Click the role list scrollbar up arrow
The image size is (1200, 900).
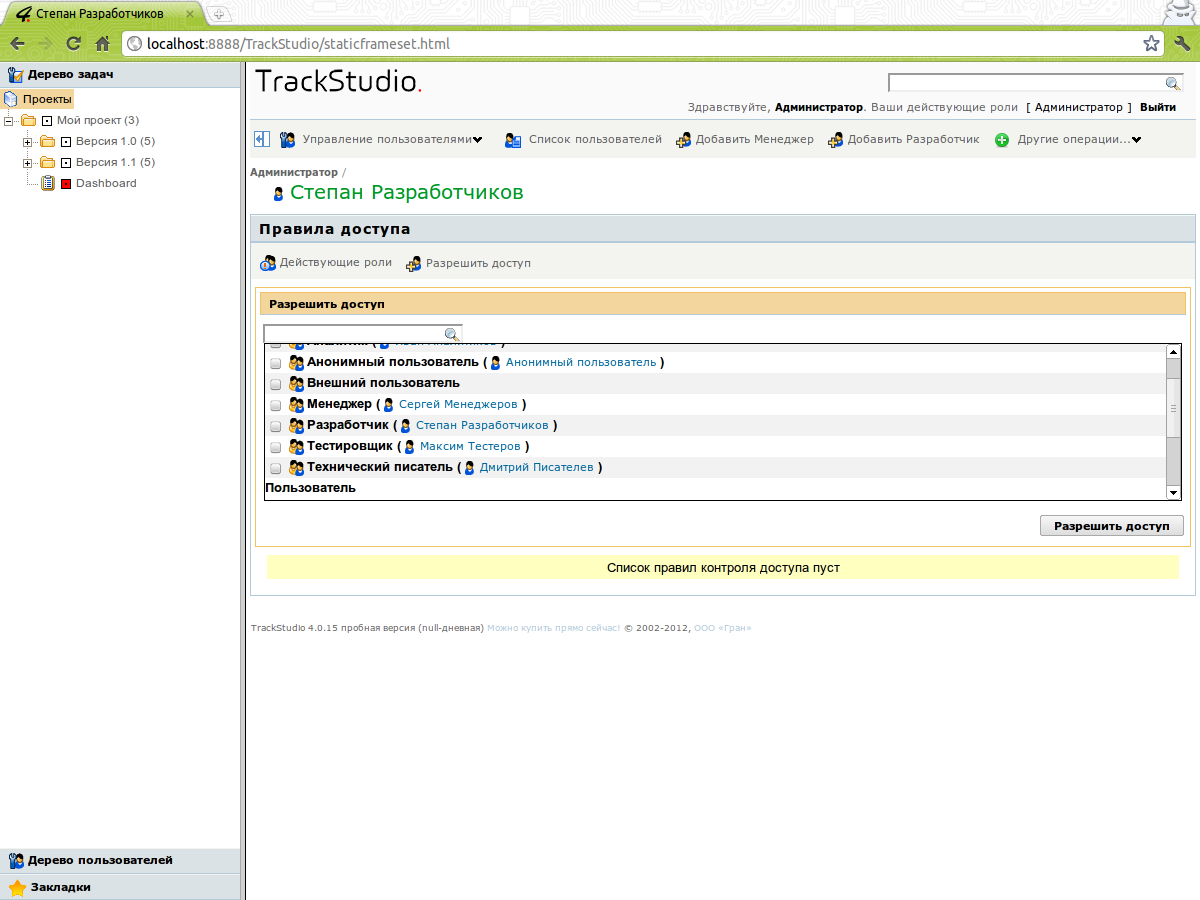[x=1174, y=352]
